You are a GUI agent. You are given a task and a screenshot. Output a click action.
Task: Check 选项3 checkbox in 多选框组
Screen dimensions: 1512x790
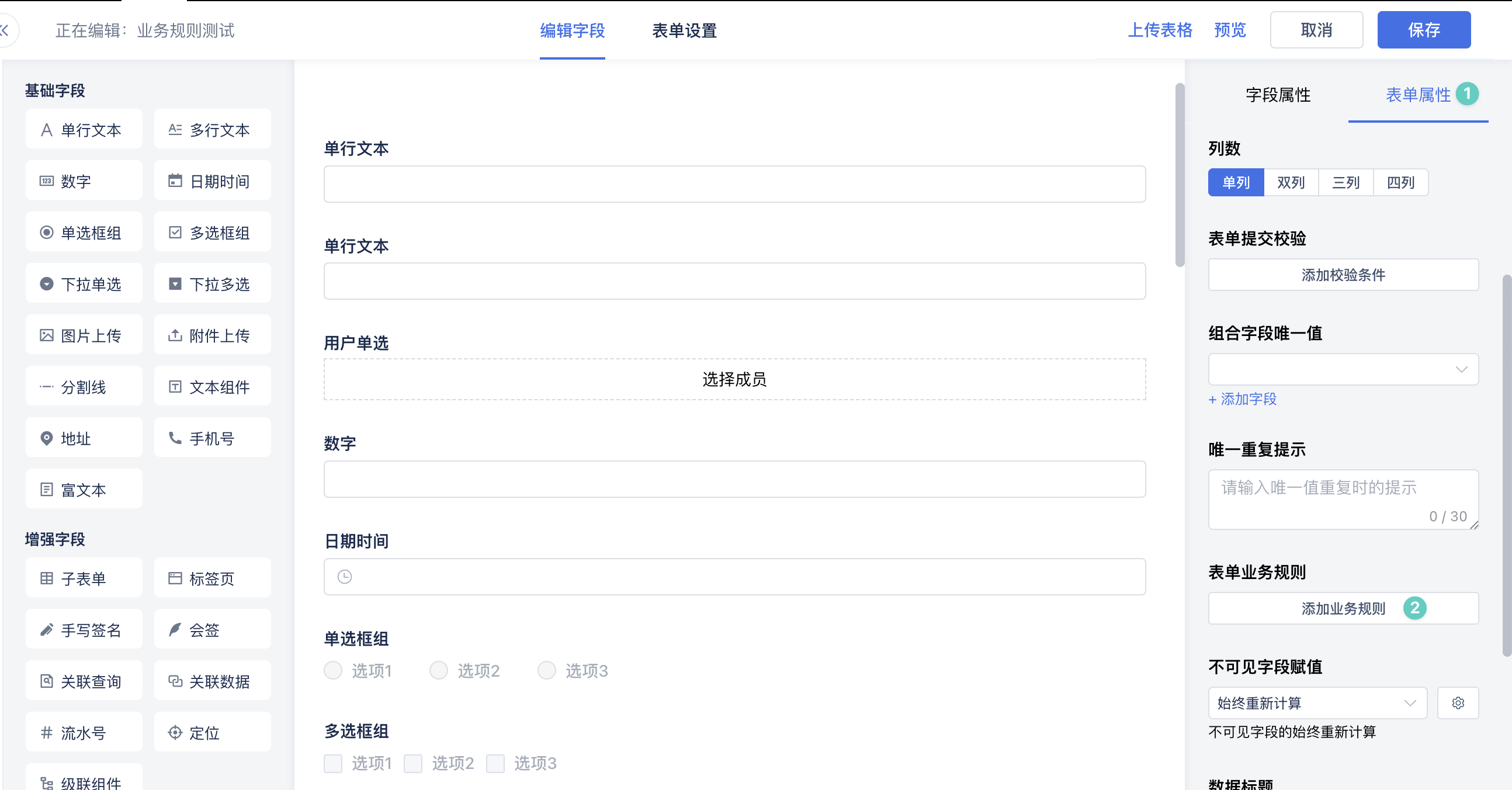[495, 763]
